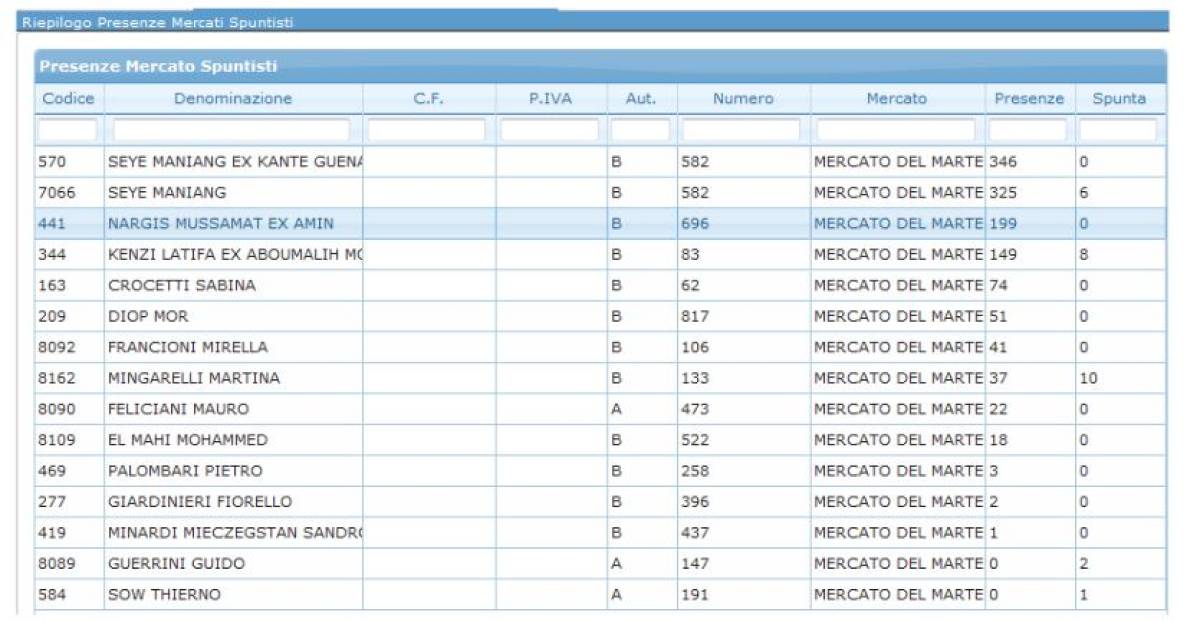Click the GUERRINI GUIDO row entry
Screen dimensions: 1200x622
point(176,564)
